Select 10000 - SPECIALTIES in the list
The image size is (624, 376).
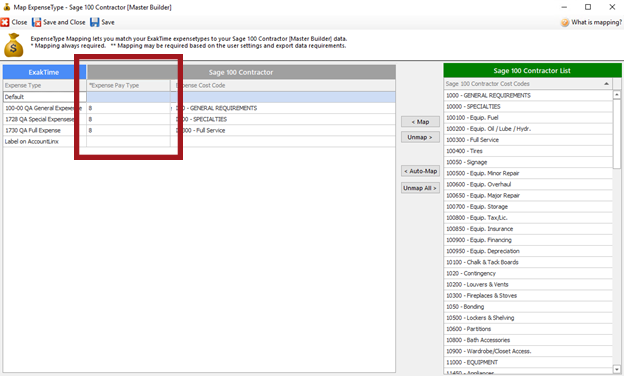528,107
